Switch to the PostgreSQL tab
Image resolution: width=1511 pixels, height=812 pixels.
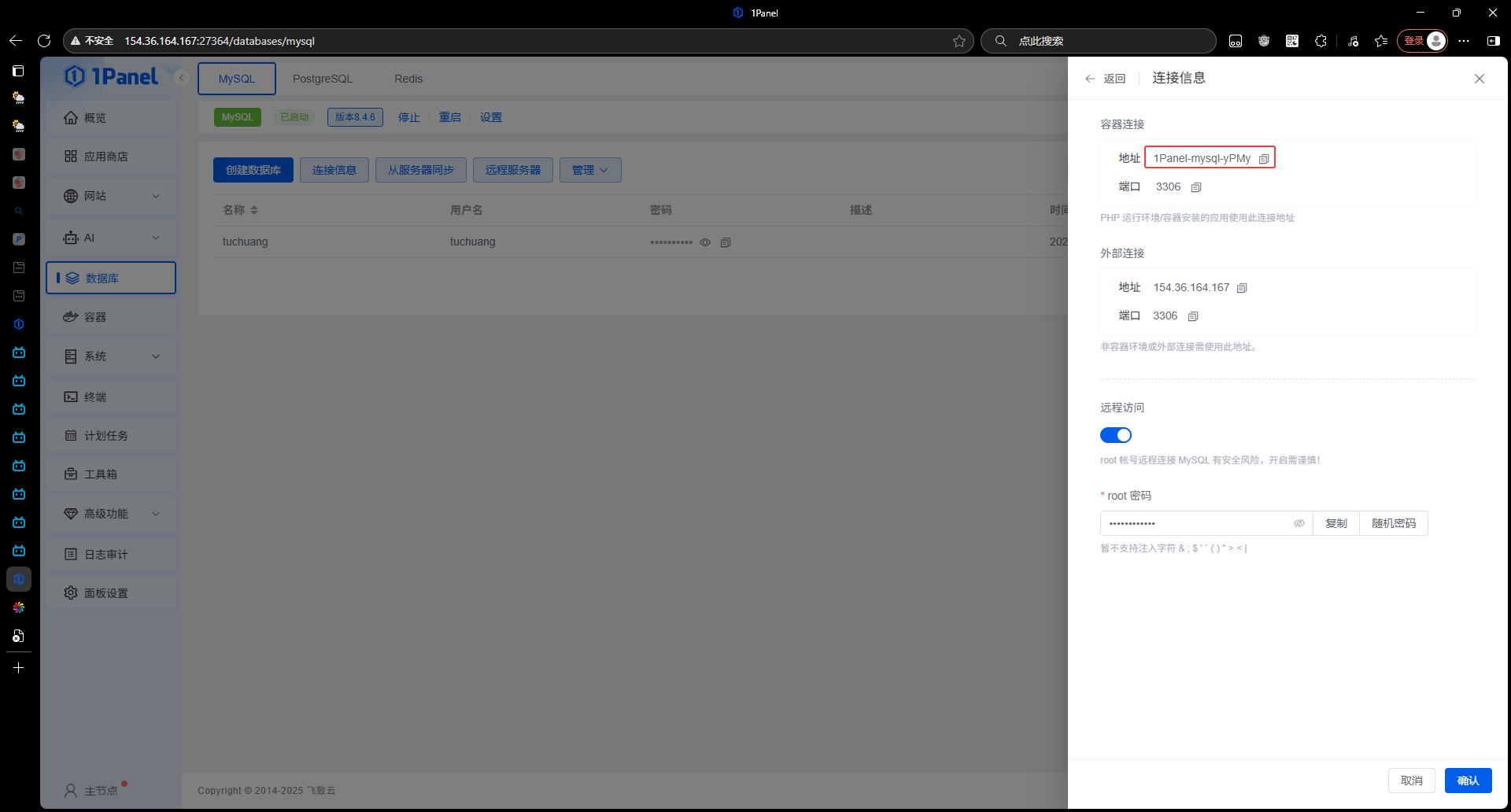click(x=322, y=79)
